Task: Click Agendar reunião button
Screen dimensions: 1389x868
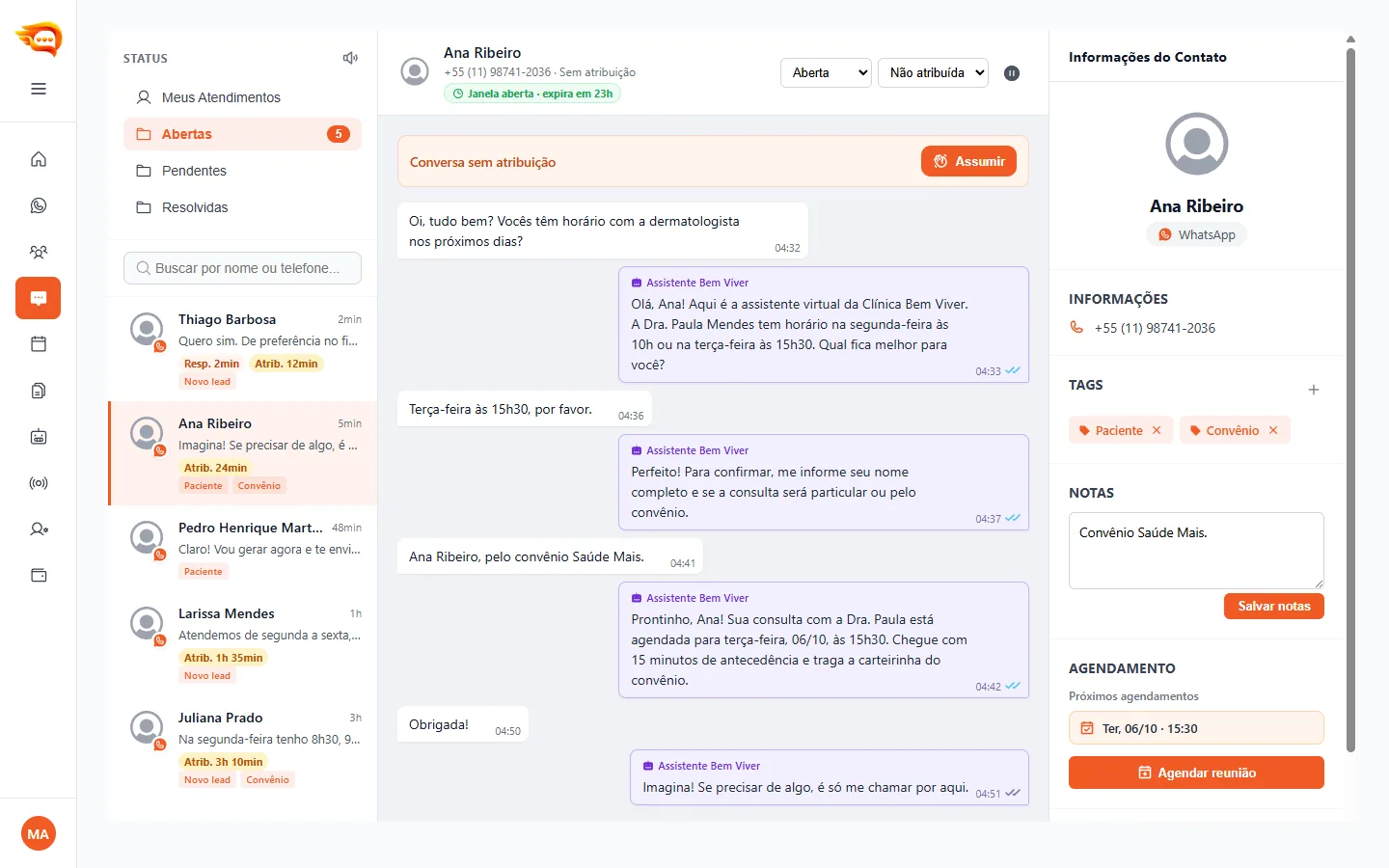Action: 1196,773
